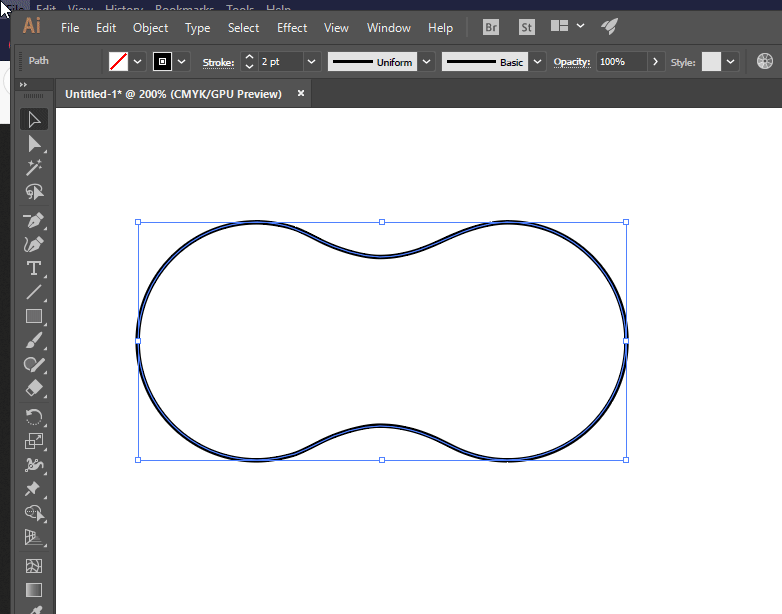Click the bottom-right bounding box handle
Screen dimensions: 782x614
[626, 460]
